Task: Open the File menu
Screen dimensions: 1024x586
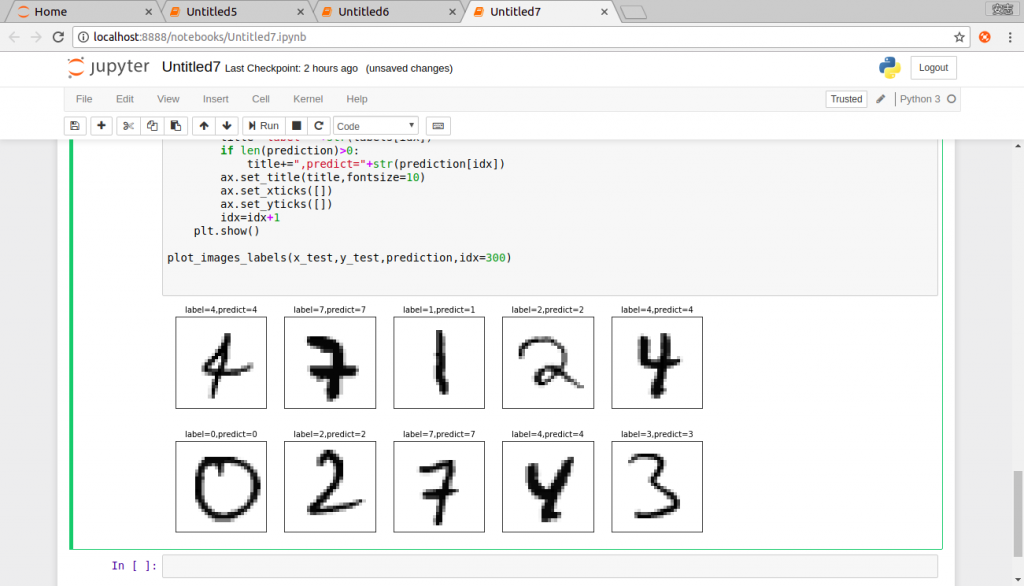Action: pyautogui.click(x=84, y=99)
